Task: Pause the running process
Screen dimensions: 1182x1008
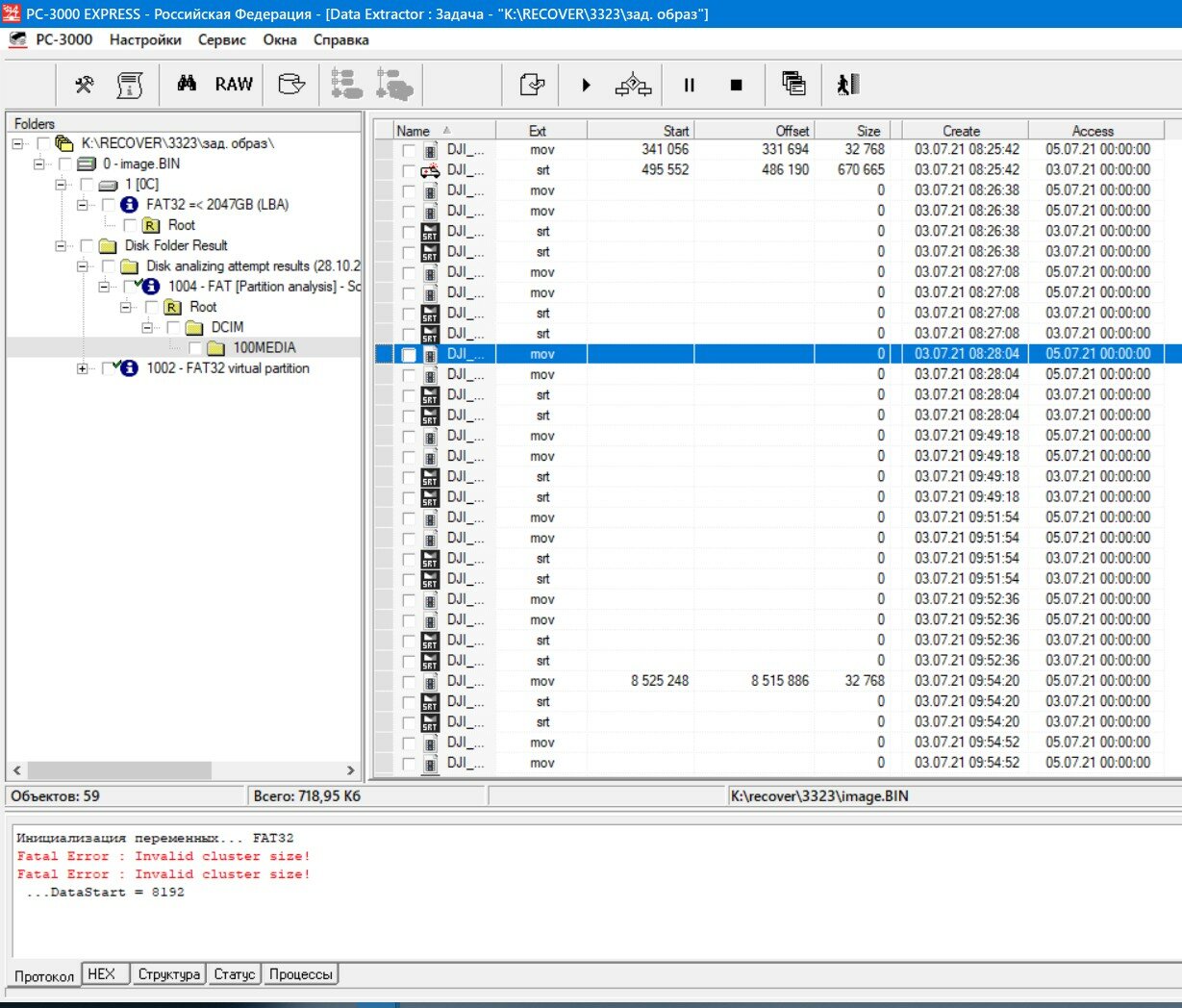Action: click(690, 85)
